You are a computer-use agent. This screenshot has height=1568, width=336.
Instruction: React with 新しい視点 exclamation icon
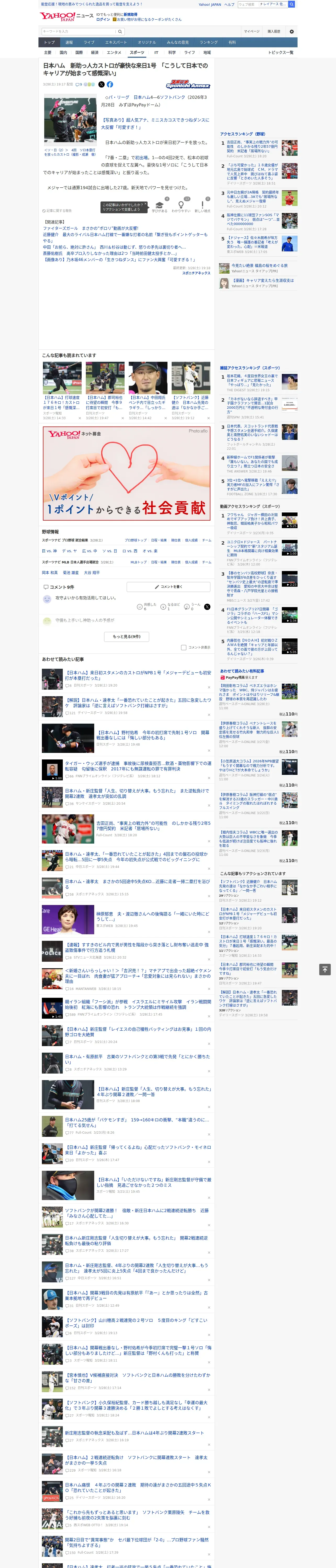203,205
